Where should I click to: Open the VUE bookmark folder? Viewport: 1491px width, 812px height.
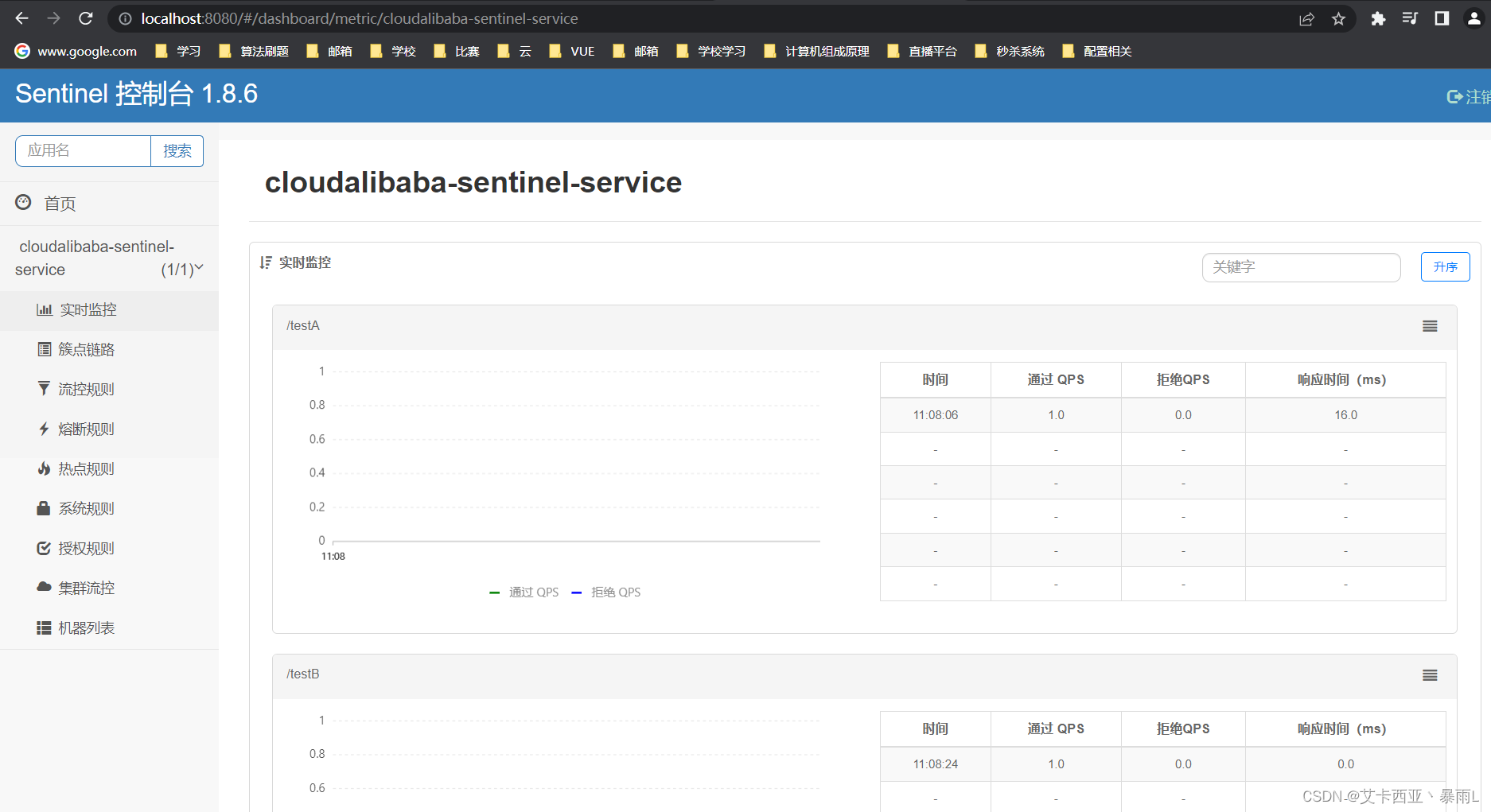pos(572,51)
